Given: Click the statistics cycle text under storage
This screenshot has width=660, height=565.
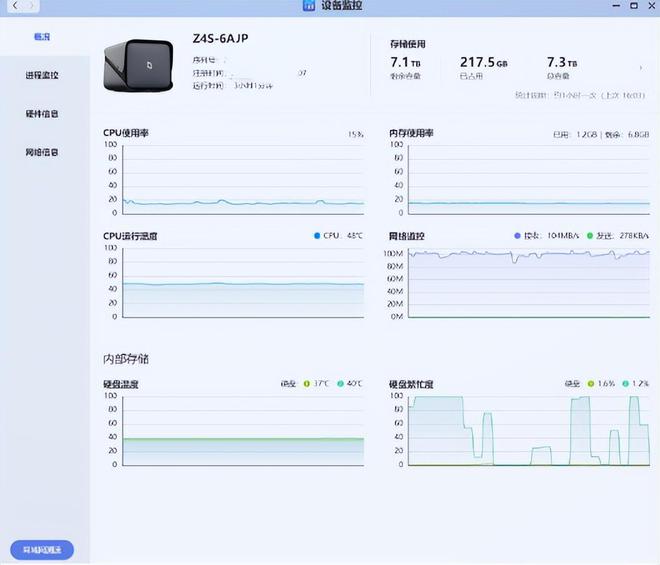Looking at the screenshot, I should coord(580,96).
